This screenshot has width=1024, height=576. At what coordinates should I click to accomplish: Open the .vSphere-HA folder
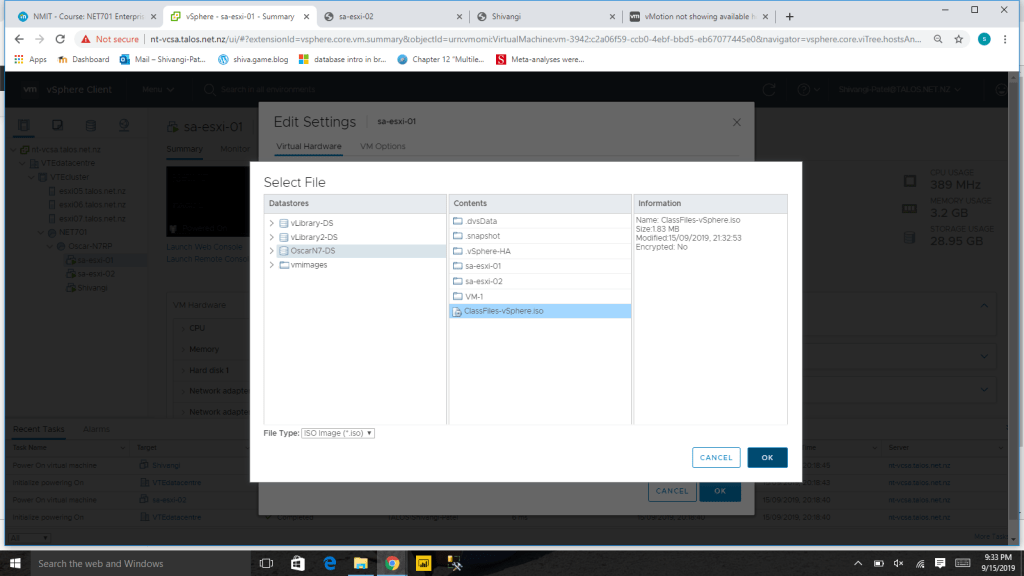pyautogui.click(x=488, y=251)
